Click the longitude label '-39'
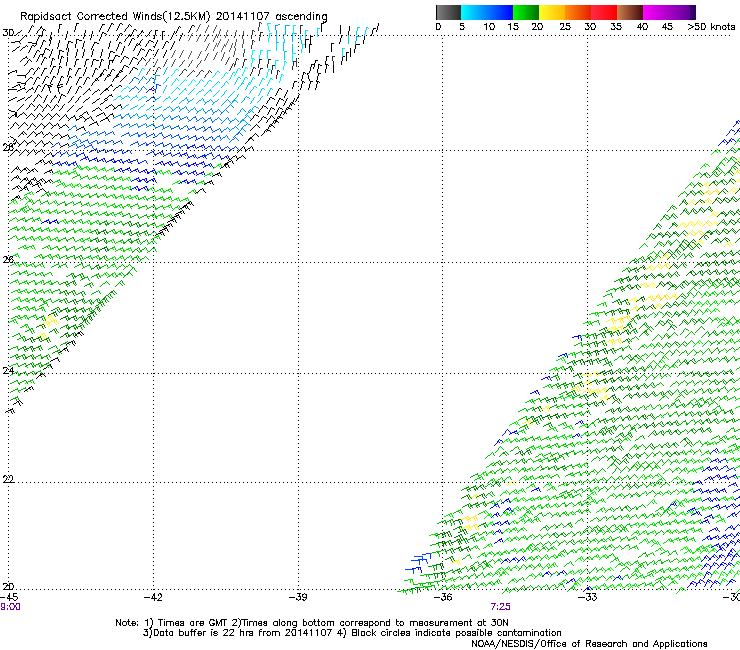This screenshot has height=650, width=740. coord(298,597)
